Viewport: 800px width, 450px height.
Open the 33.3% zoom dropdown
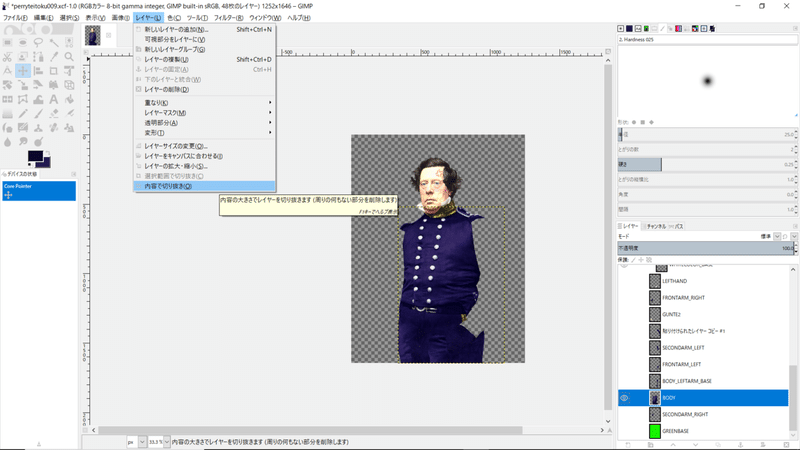pyautogui.click(x=166, y=442)
